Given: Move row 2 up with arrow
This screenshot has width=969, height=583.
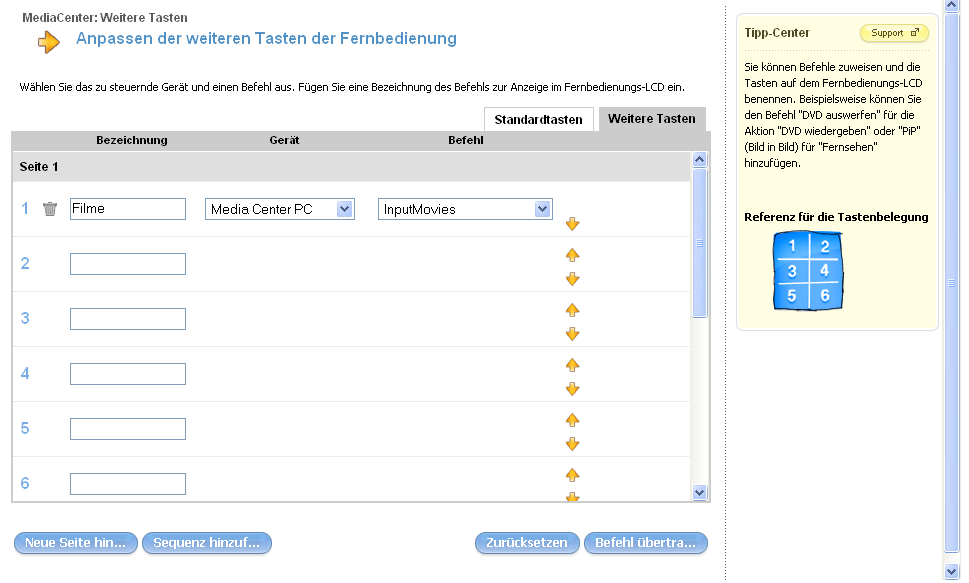Looking at the screenshot, I should pyautogui.click(x=573, y=255).
